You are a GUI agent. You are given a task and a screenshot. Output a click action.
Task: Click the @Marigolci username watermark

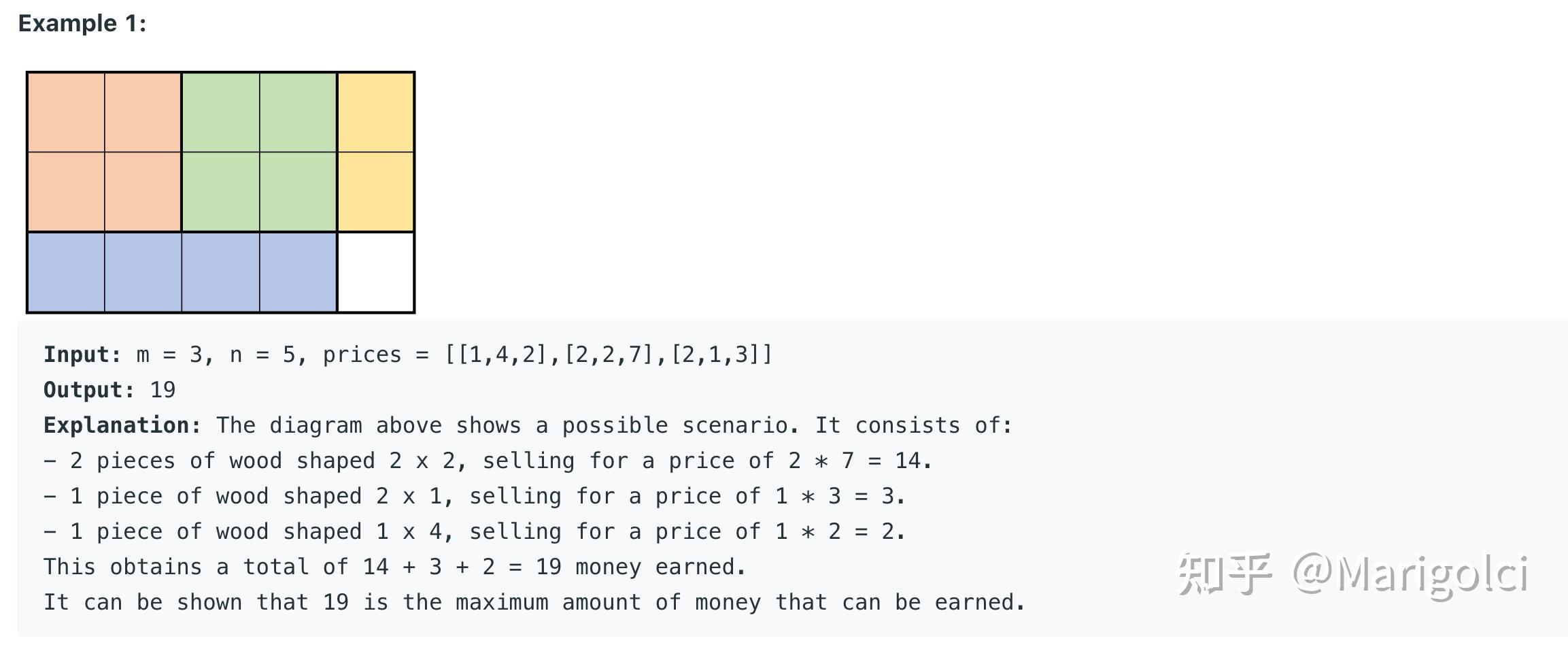[1410, 575]
